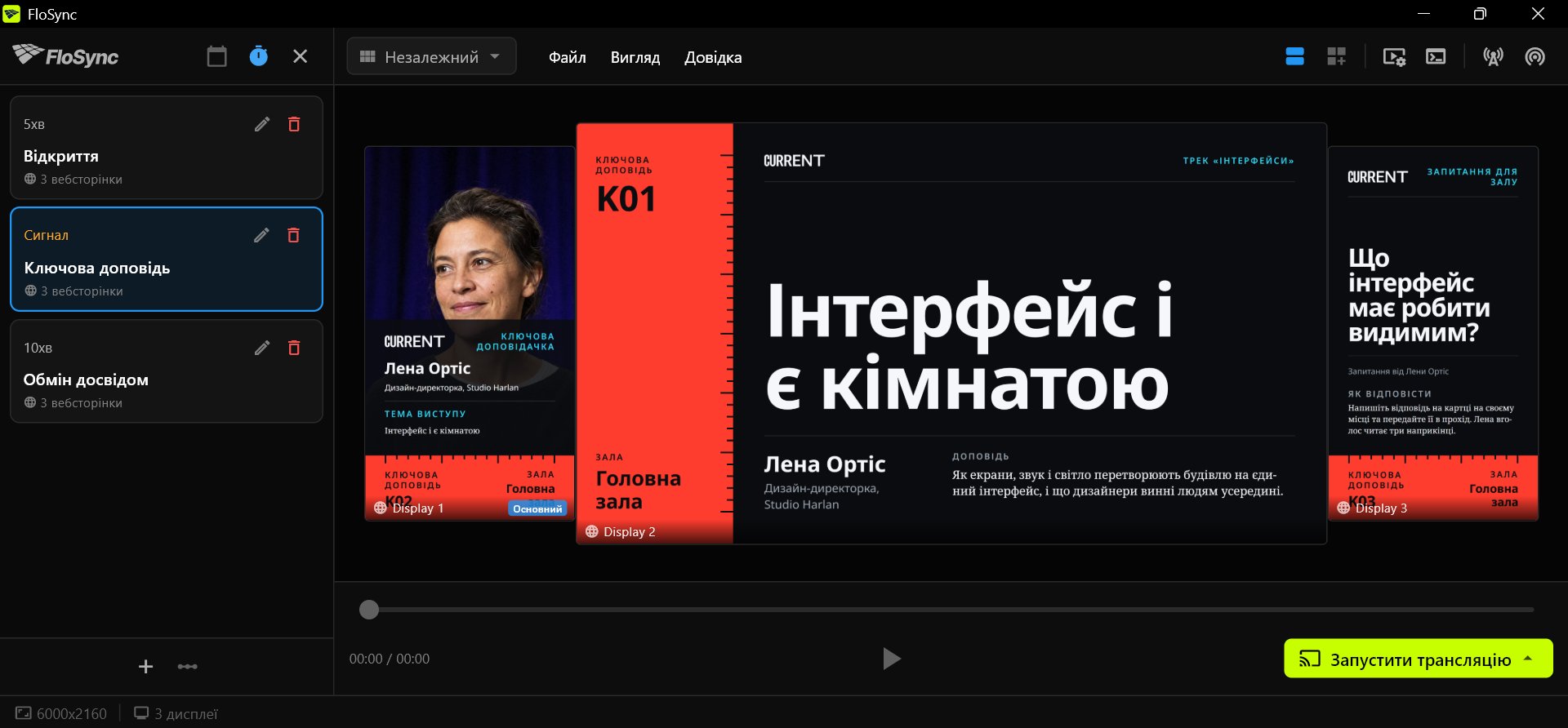Click the Сигнал label on the selected cue

[46, 235]
